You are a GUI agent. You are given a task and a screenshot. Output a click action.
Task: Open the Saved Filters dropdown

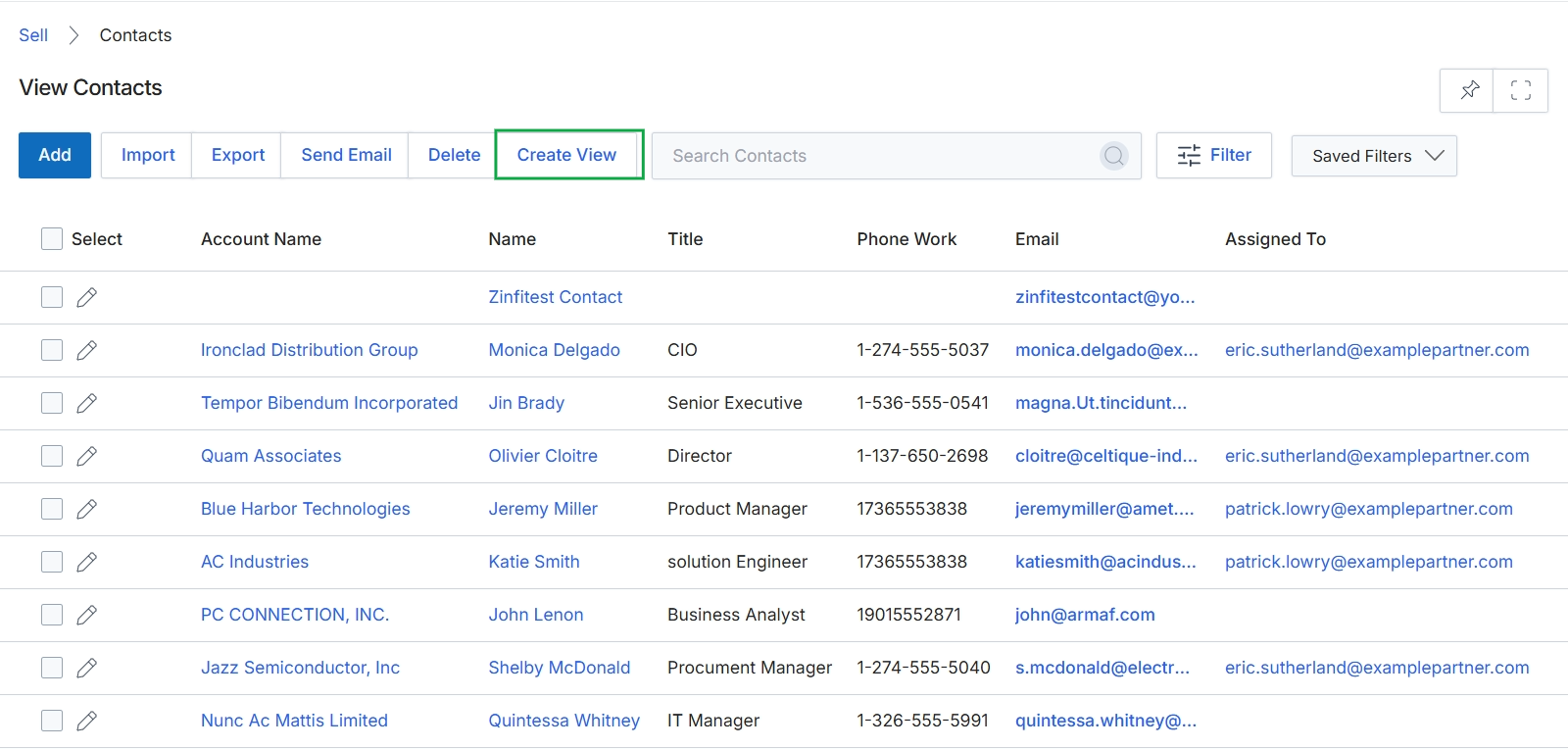click(1374, 156)
